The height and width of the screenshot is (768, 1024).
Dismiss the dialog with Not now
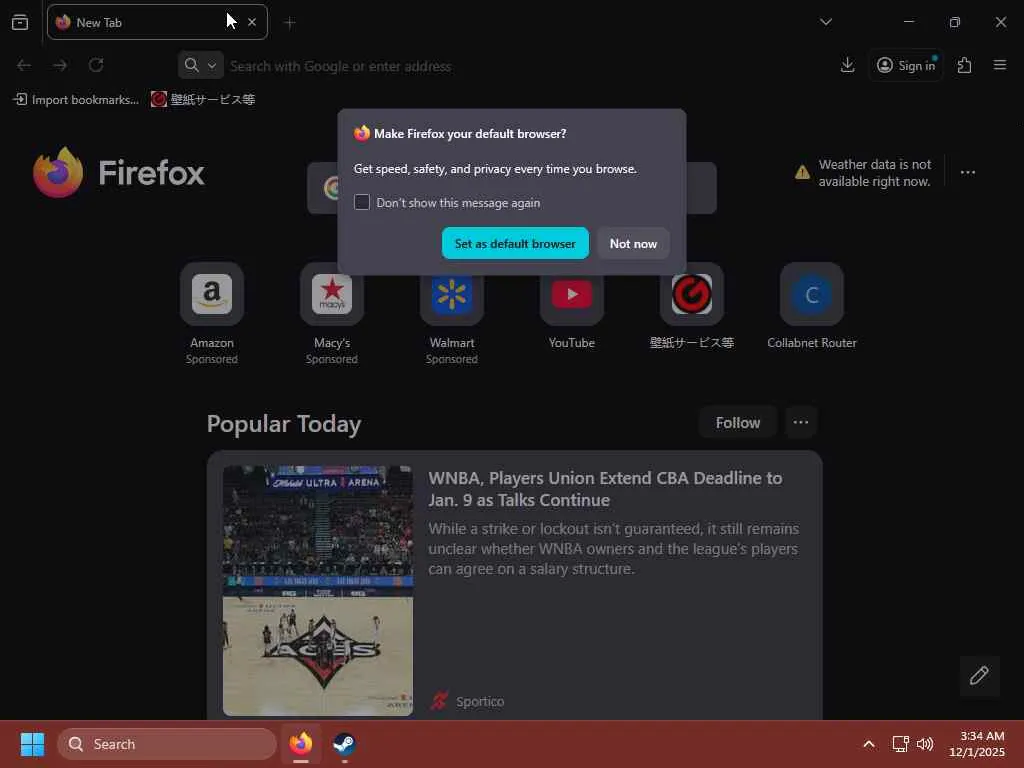633,244
